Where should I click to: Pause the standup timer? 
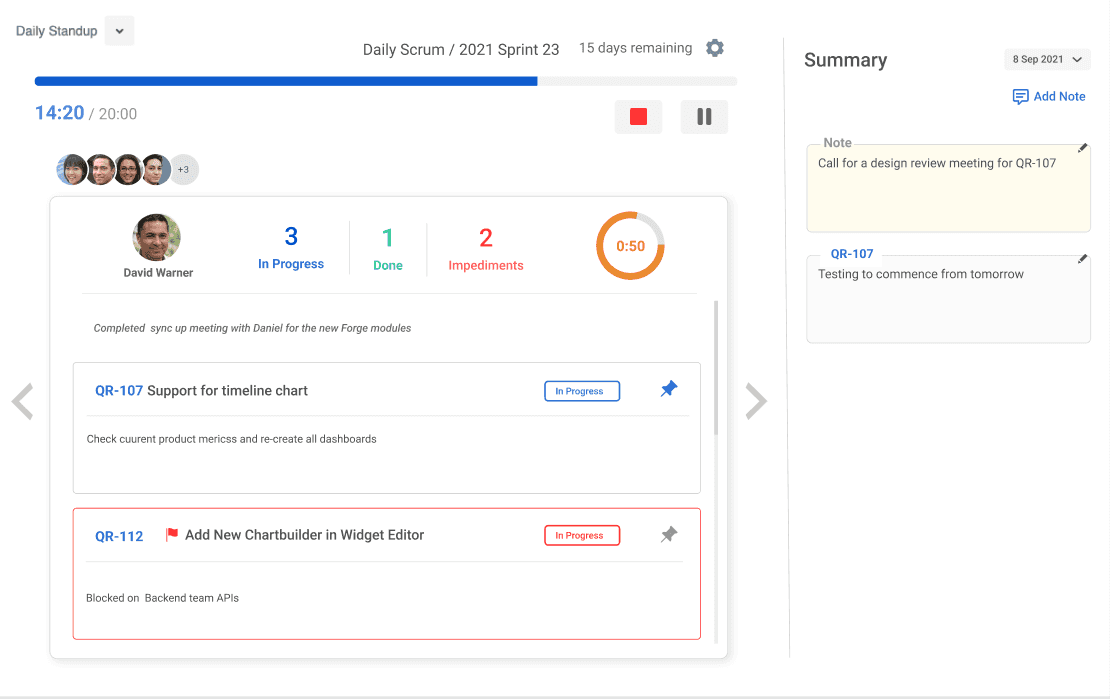(x=704, y=117)
